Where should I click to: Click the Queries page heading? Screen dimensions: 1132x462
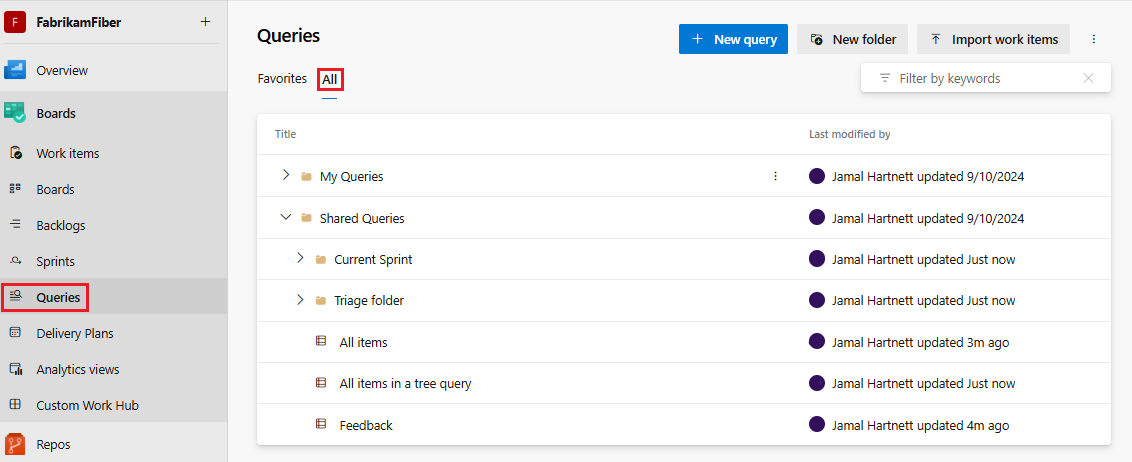click(x=289, y=35)
